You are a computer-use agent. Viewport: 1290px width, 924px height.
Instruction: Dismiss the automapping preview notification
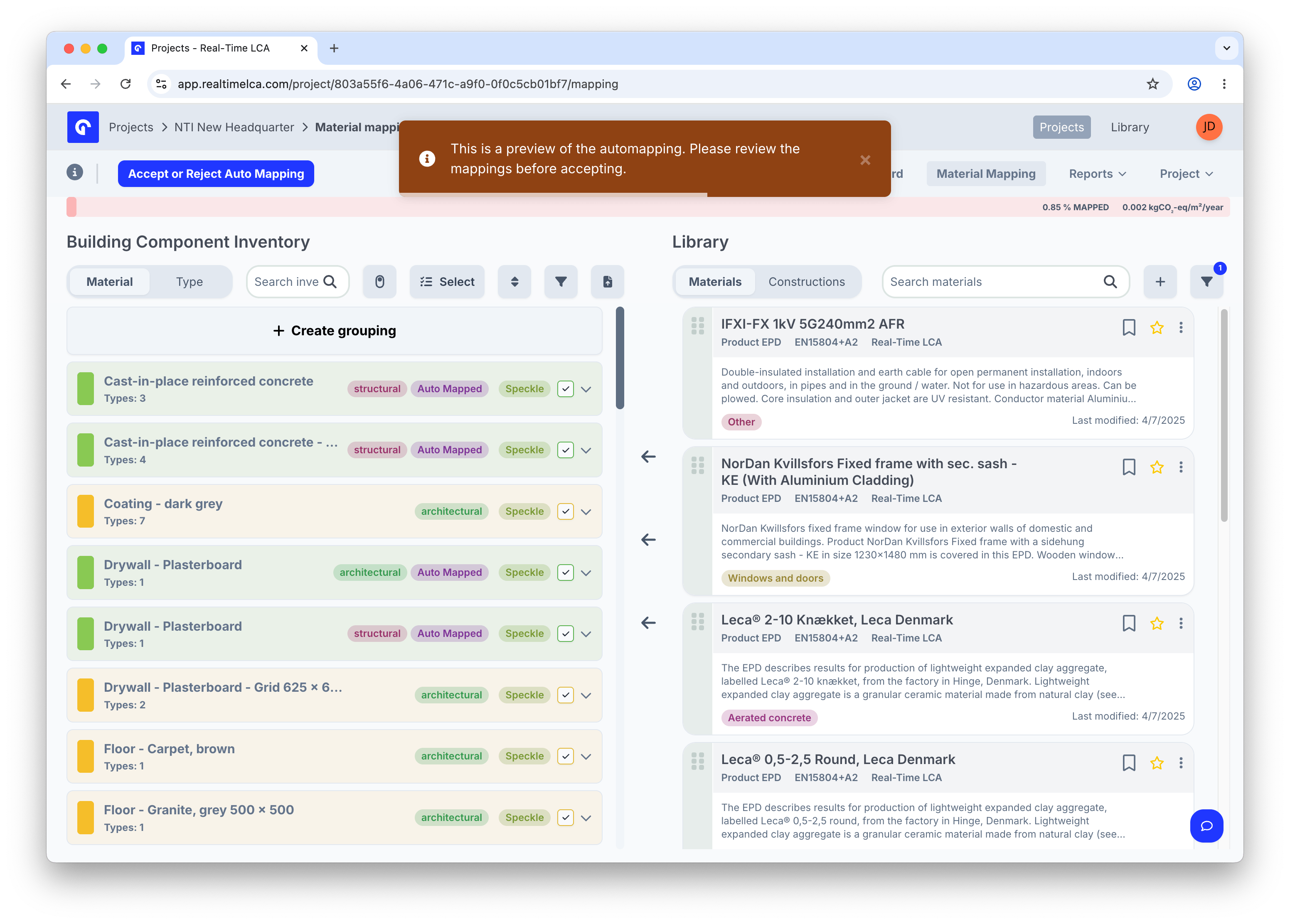(x=865, y=160)
